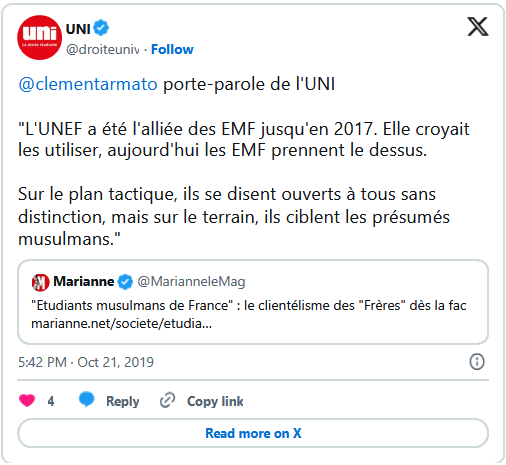Click the blue reply speech bubble icon

pos(87,399)
